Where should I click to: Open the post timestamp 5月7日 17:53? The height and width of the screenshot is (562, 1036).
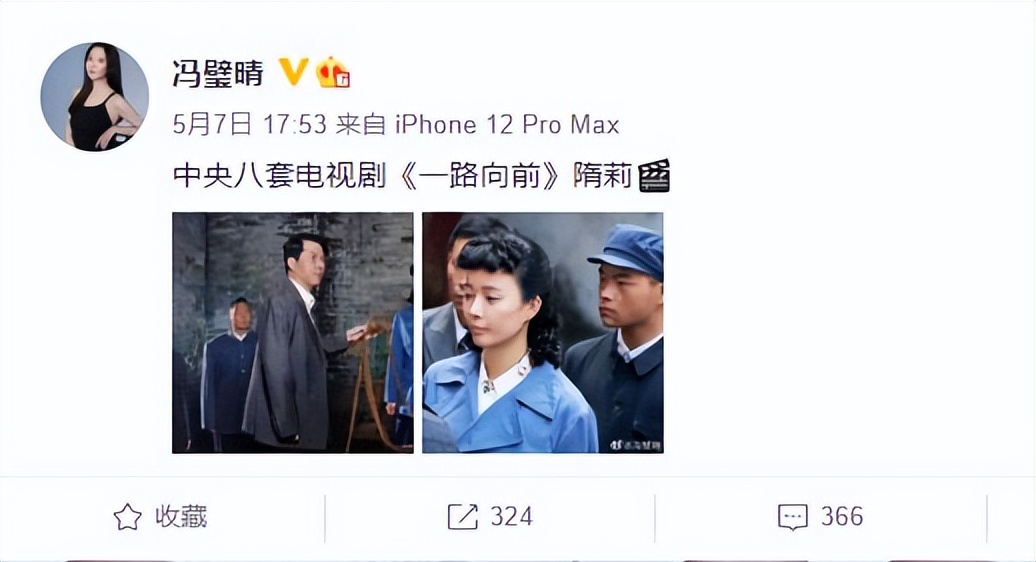[250, 124]
